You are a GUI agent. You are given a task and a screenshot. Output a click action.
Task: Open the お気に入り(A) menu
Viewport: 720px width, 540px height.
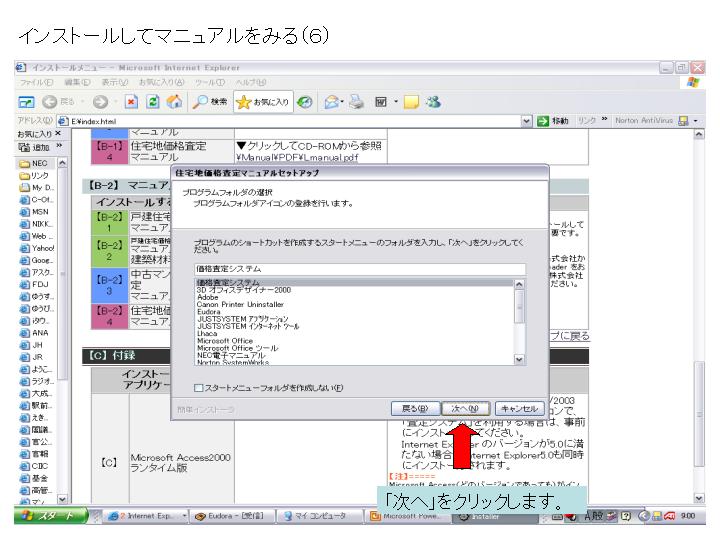(162, 82)
